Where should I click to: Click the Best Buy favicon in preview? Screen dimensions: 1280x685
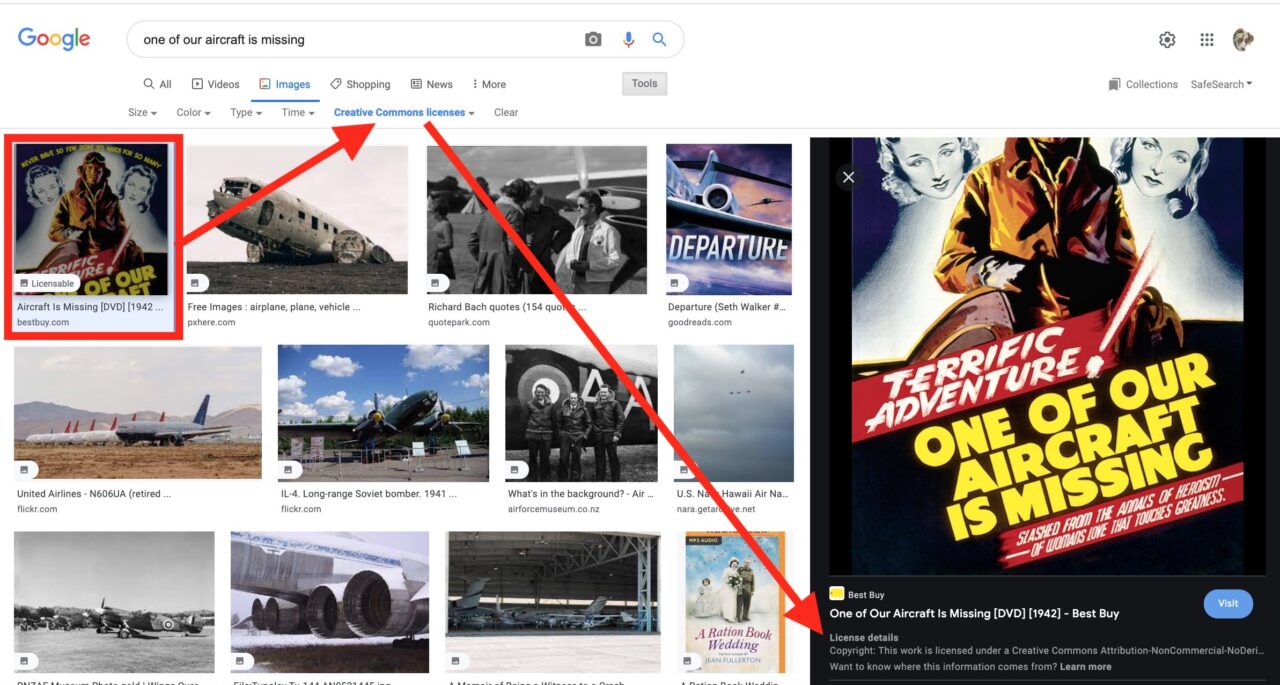tap(837, 594)
